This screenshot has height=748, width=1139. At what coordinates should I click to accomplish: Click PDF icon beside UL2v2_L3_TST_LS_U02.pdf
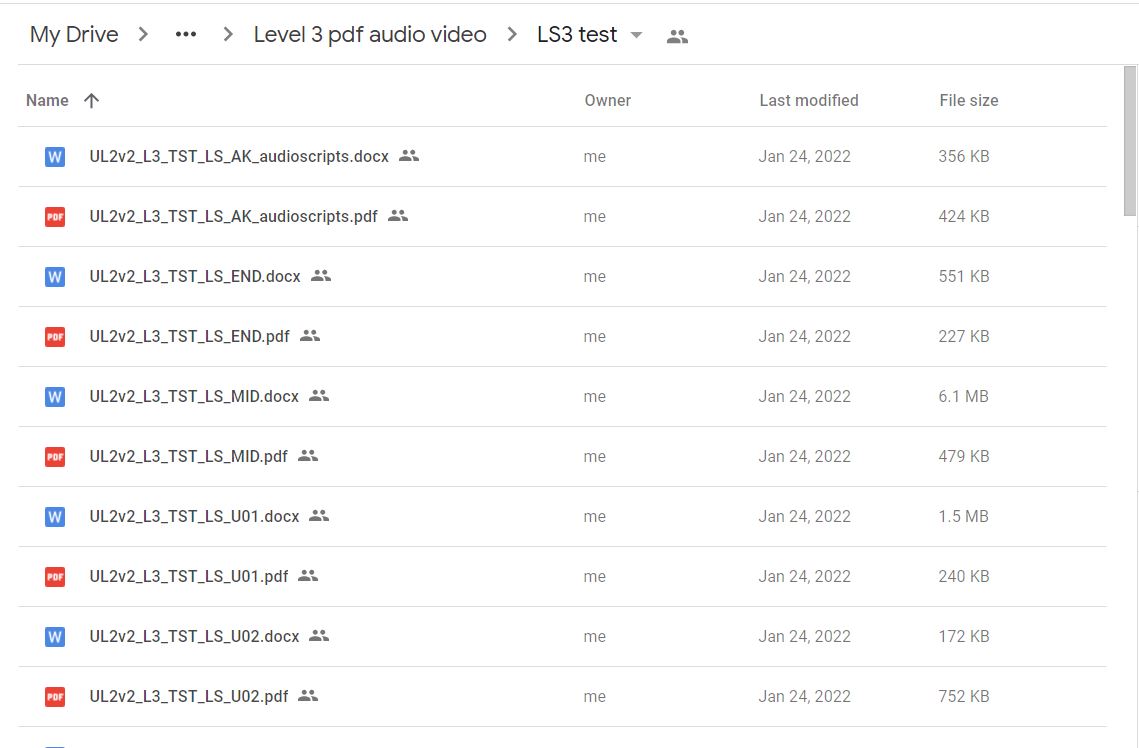pos(55,697)
